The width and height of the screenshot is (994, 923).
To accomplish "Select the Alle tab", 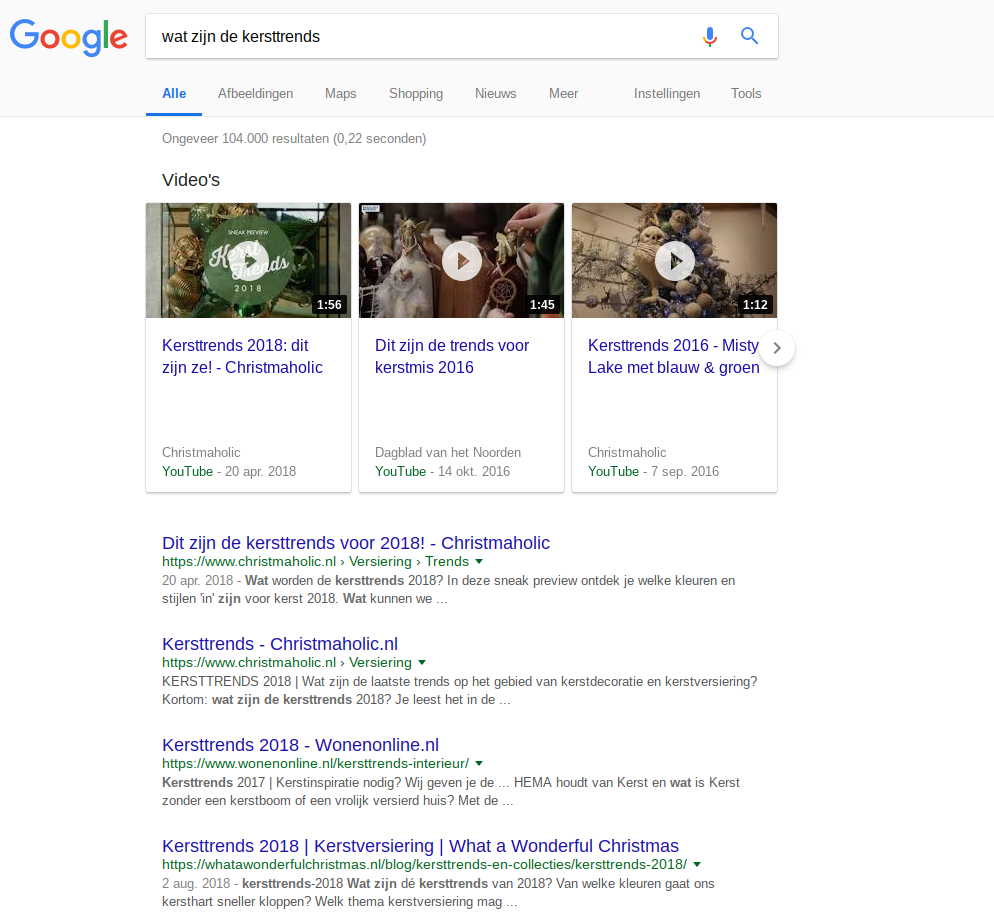I will pyautogui.click(x=174, y=94).
